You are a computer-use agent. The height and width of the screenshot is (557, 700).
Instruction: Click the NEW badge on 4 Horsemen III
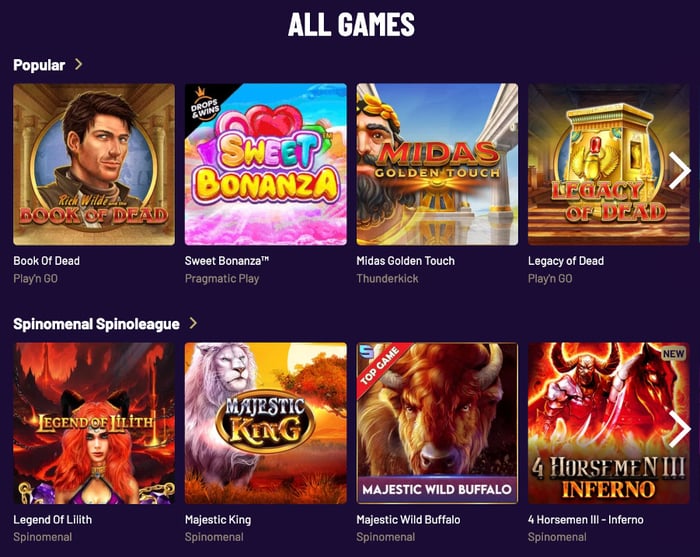pyautogui.click(x=674, y=354)
